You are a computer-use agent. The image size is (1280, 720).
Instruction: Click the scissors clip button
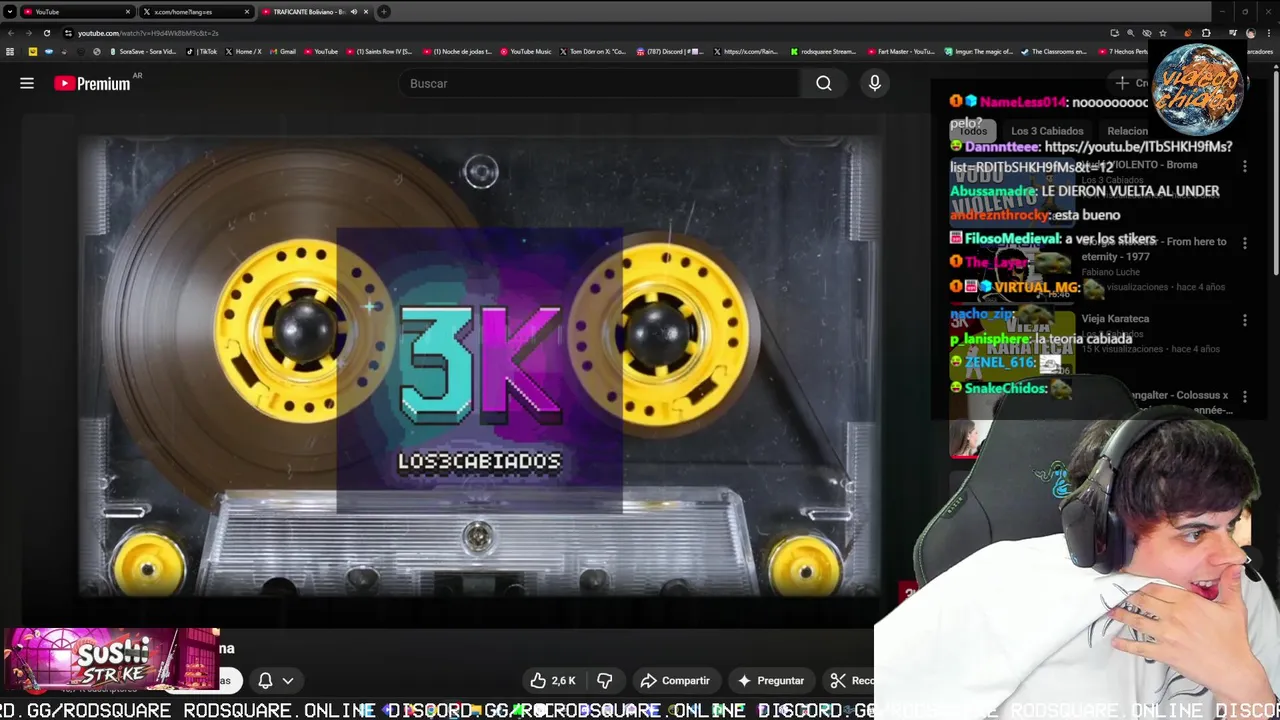[x=850, y=680]
